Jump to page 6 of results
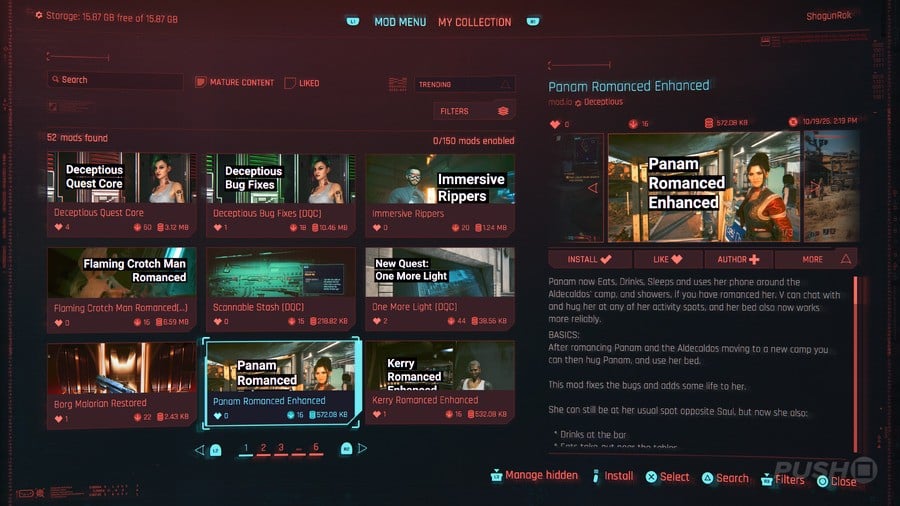Image resolution: width=900 pixels, height=506 pixels. [x=316, y=447]
